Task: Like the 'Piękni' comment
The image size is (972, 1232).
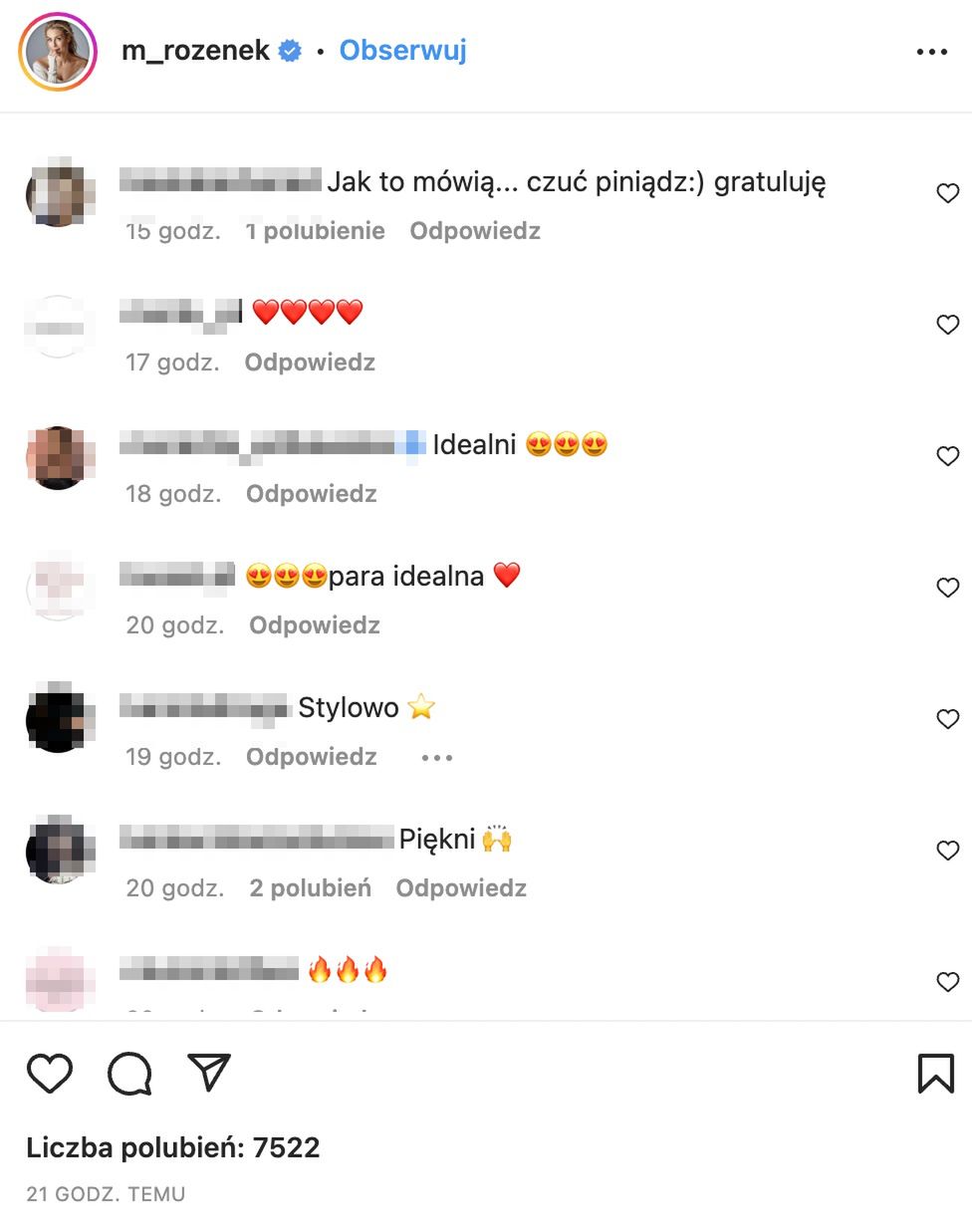Action: tap(948, 851)
